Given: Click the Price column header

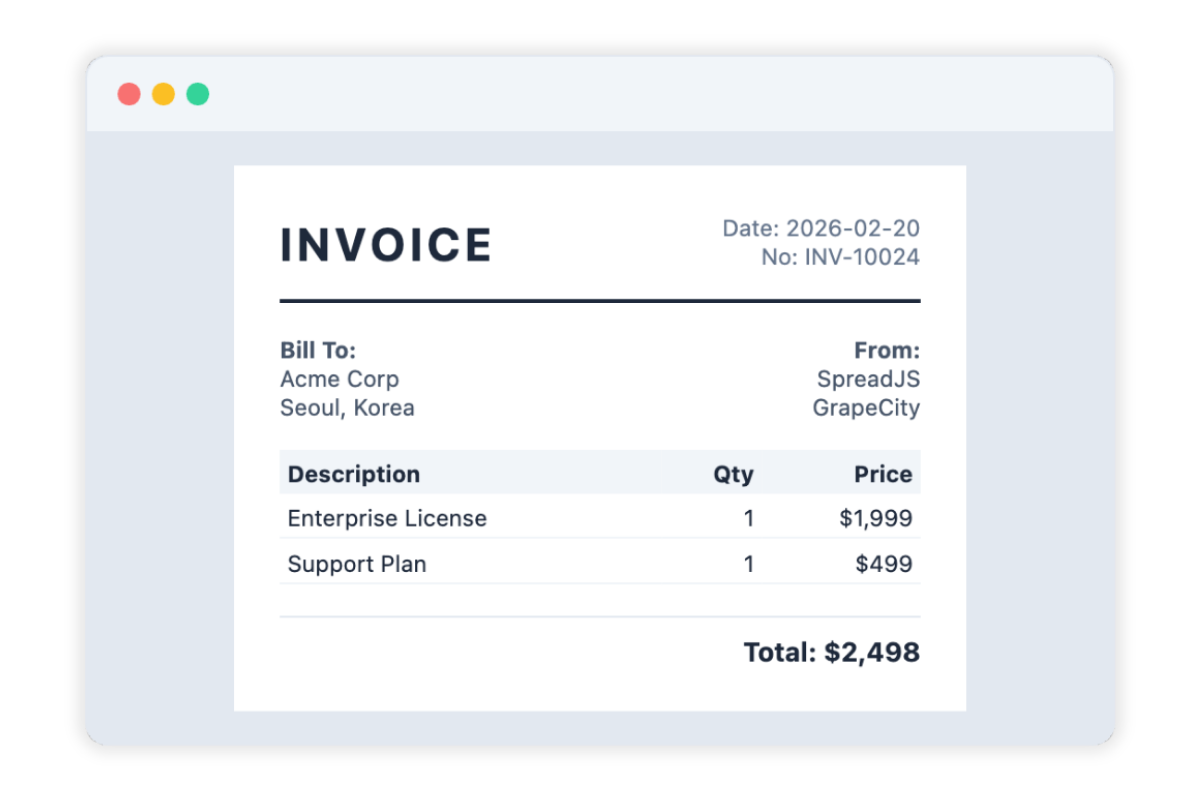Looking at the screenshot, I should coord(883,474).
